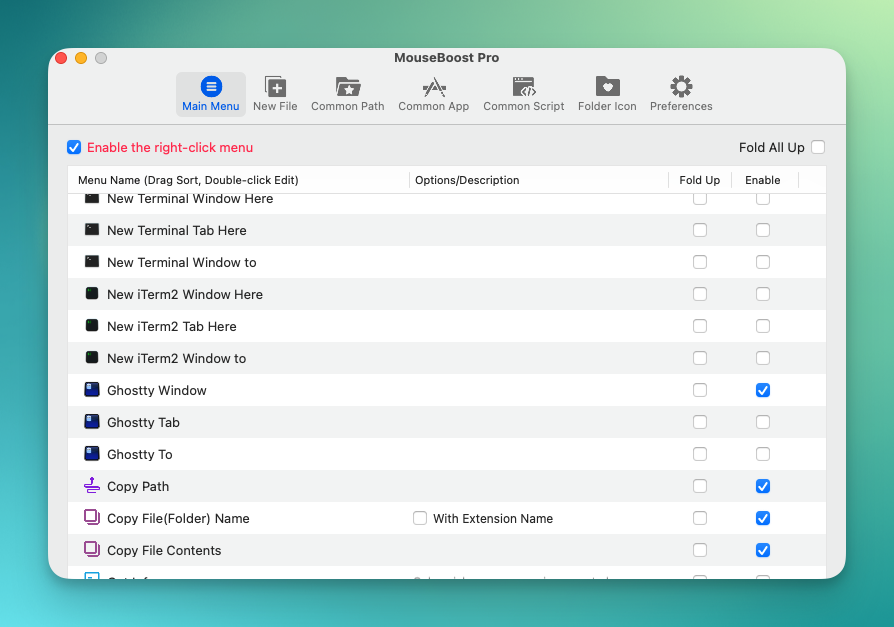
Task: Open the New File tab icon
Action: pyautogui.click(x=275, y=87)
